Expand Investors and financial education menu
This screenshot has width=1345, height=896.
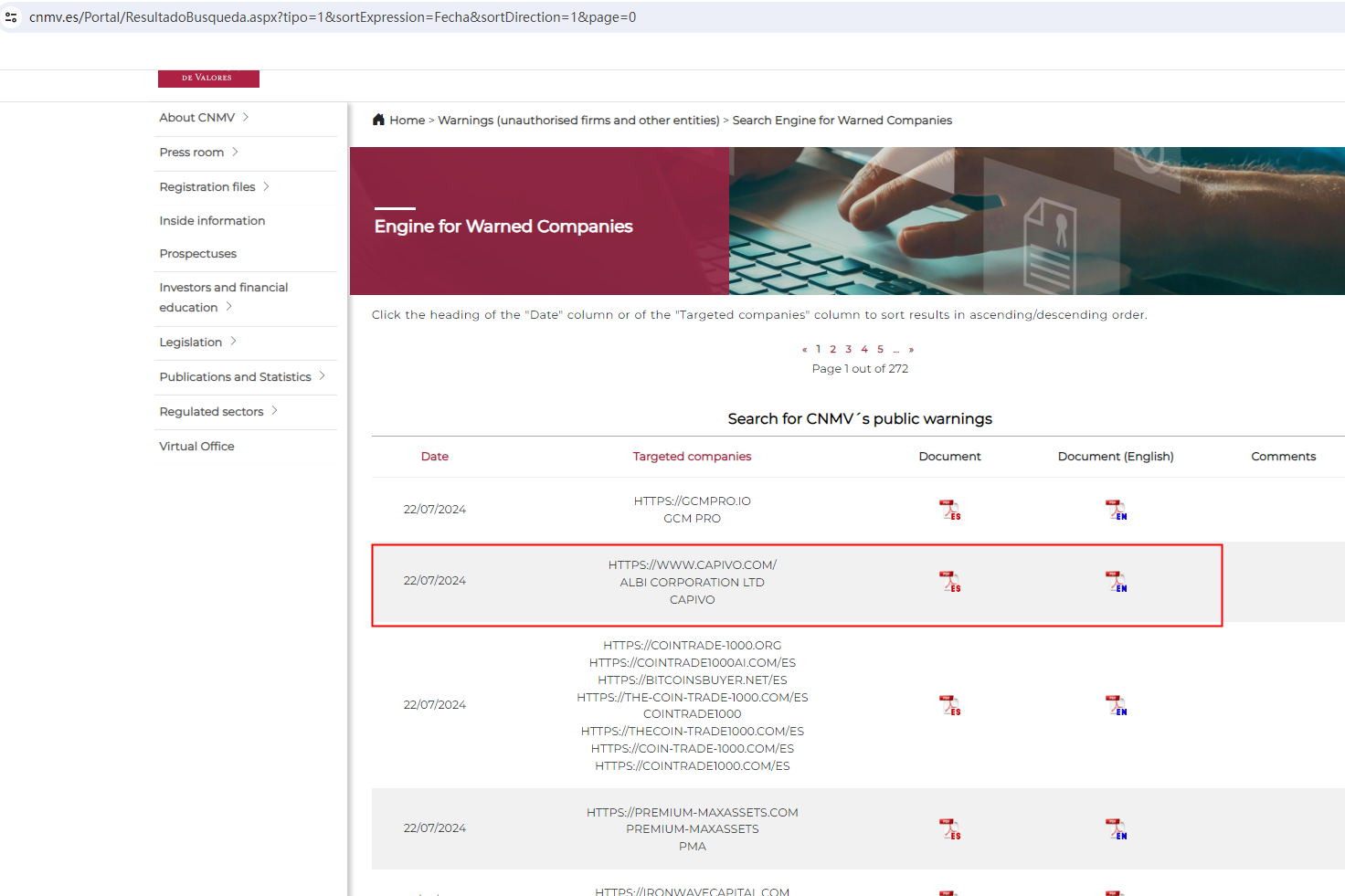tap(224, 298)
